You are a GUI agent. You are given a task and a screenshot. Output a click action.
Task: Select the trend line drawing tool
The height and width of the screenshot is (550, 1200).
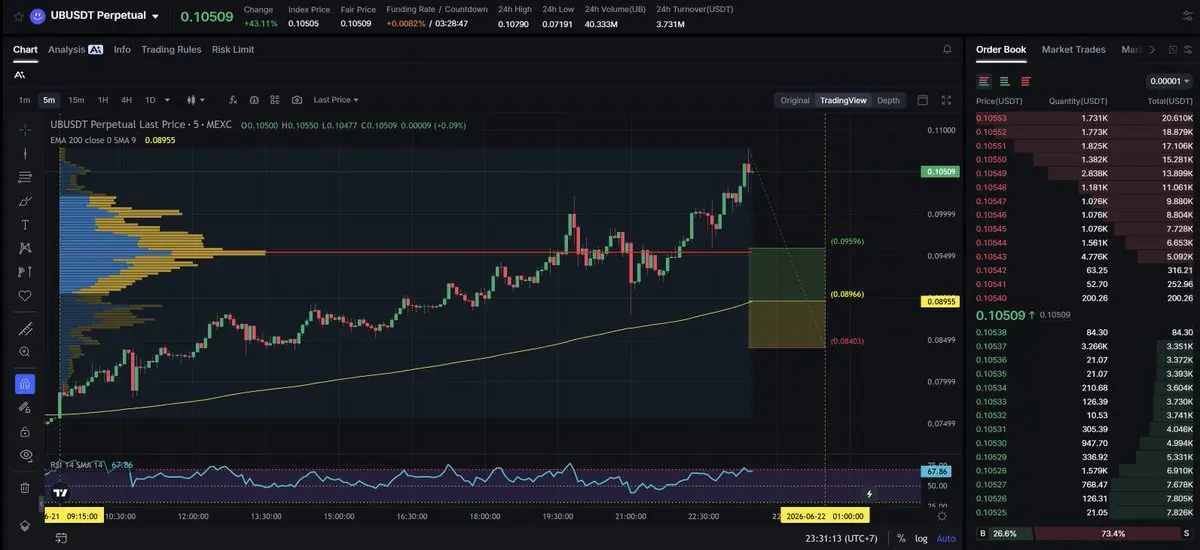pyautogui.click(x=25, y=153)
